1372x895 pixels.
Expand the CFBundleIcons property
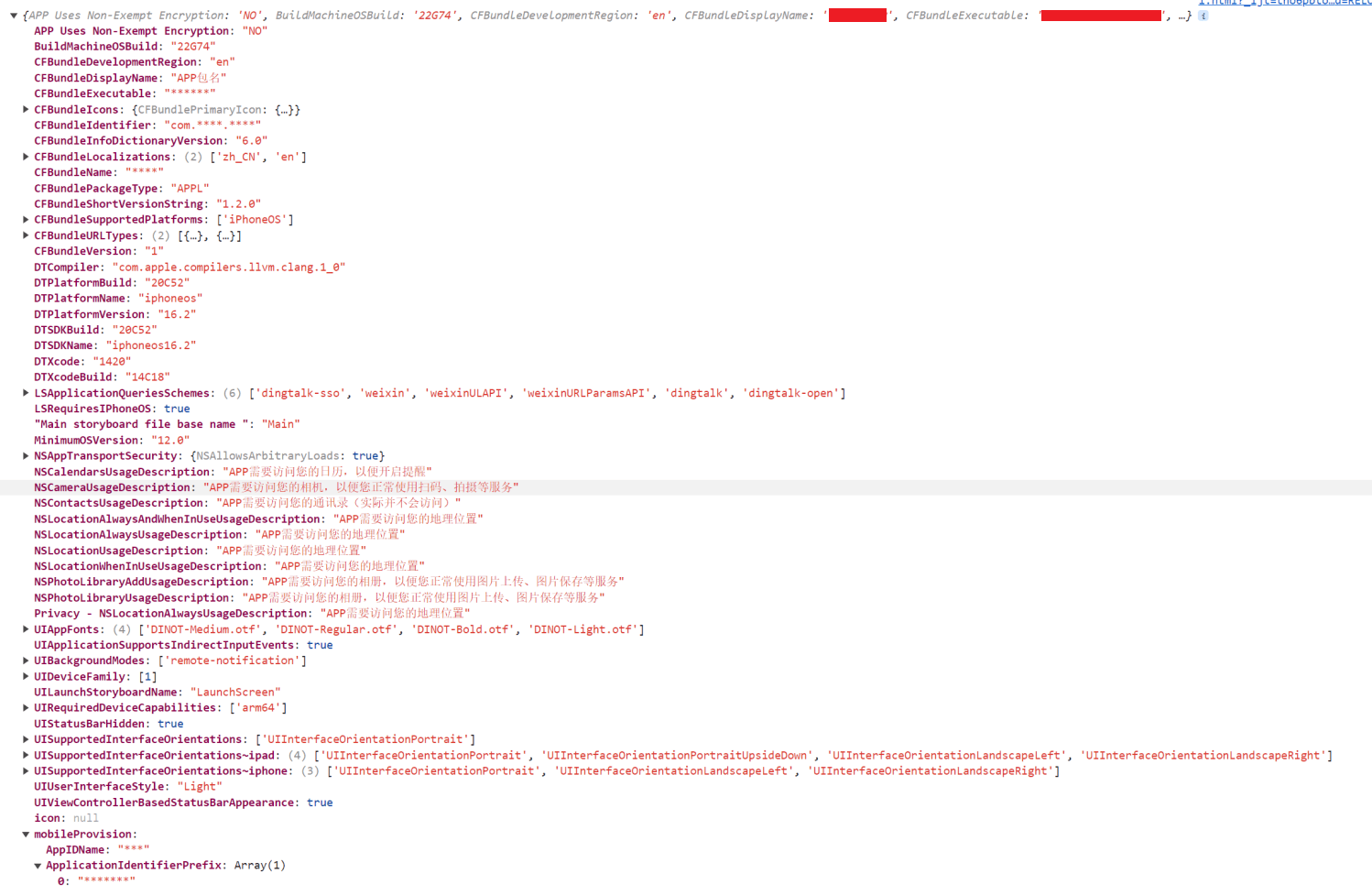[x=26, y=109]
